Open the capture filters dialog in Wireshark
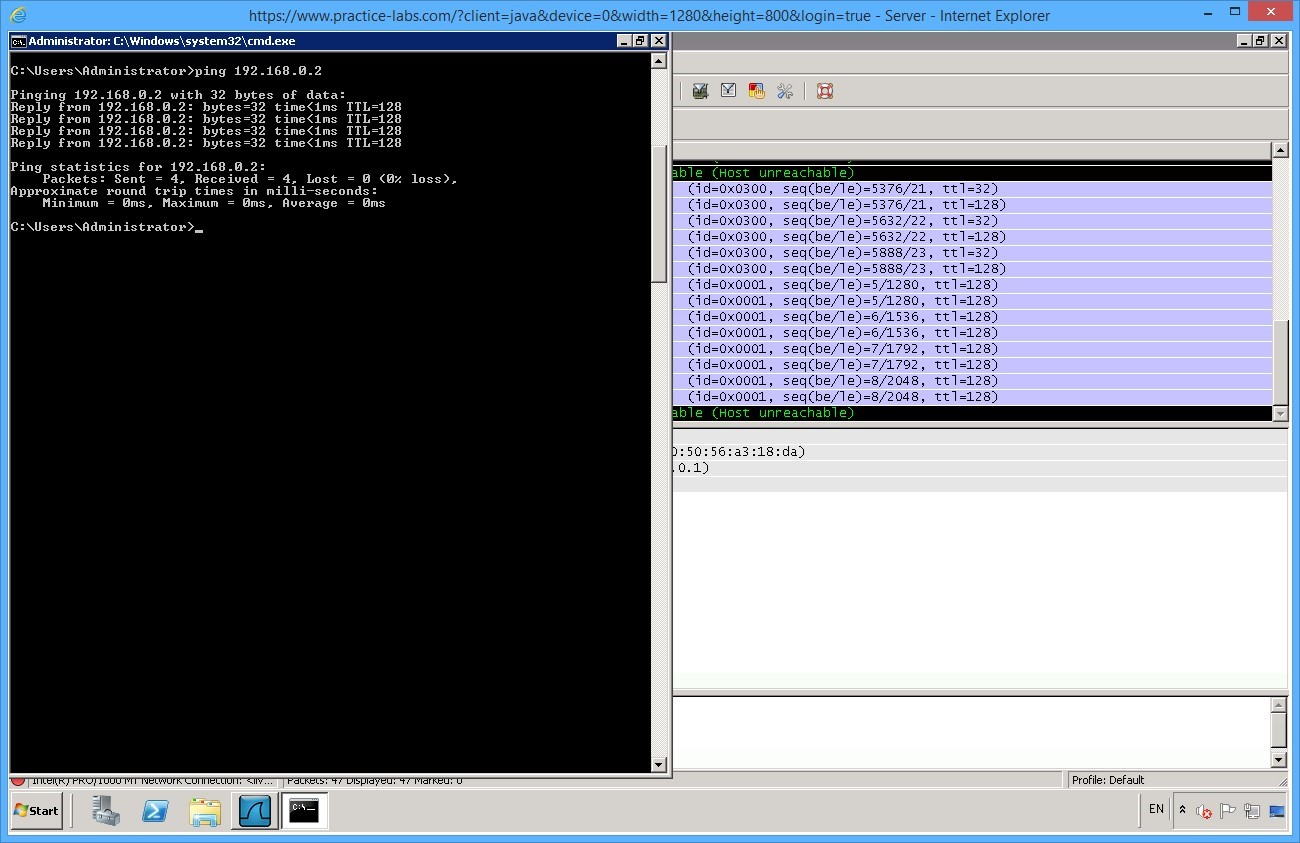This screenshot has width=1300, height=843. pos(700,91)
